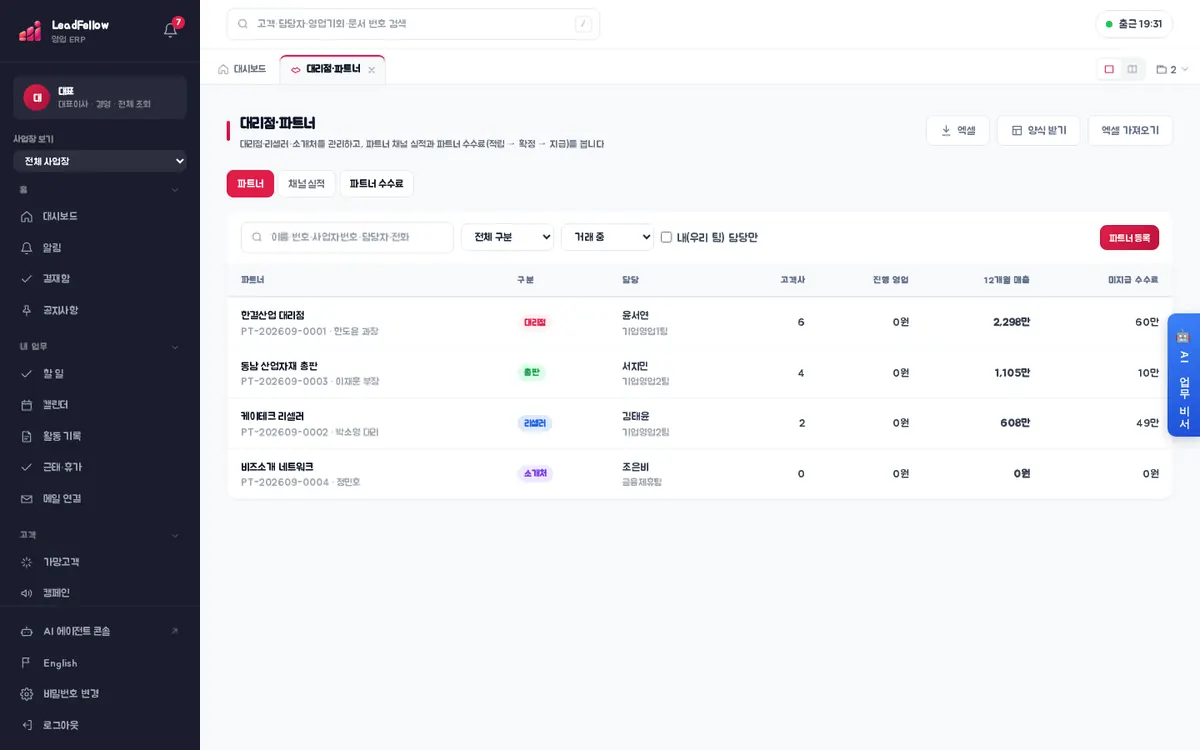
Task: Click the red 대표 avatar badge
Action: [37, 97]
